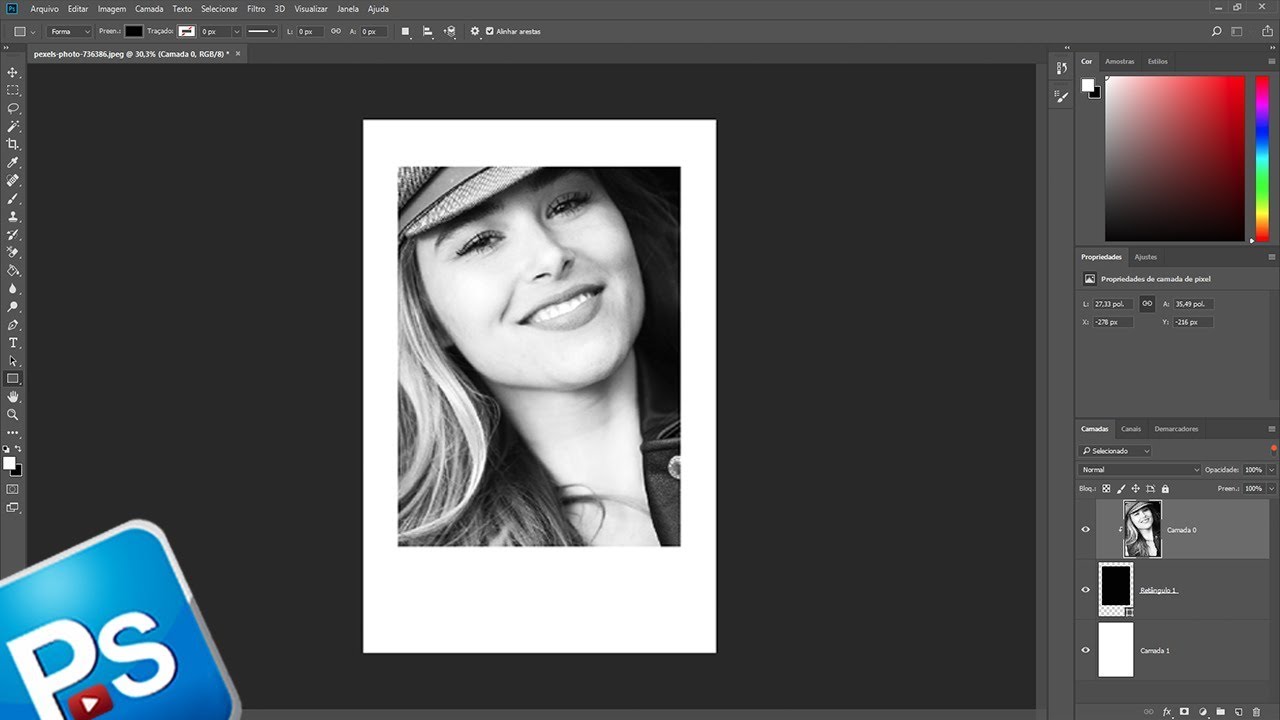The height and width of the screenshot is (720, 1280).
Task: Pick a color in the color field
Action: (x=1174, y=158)
